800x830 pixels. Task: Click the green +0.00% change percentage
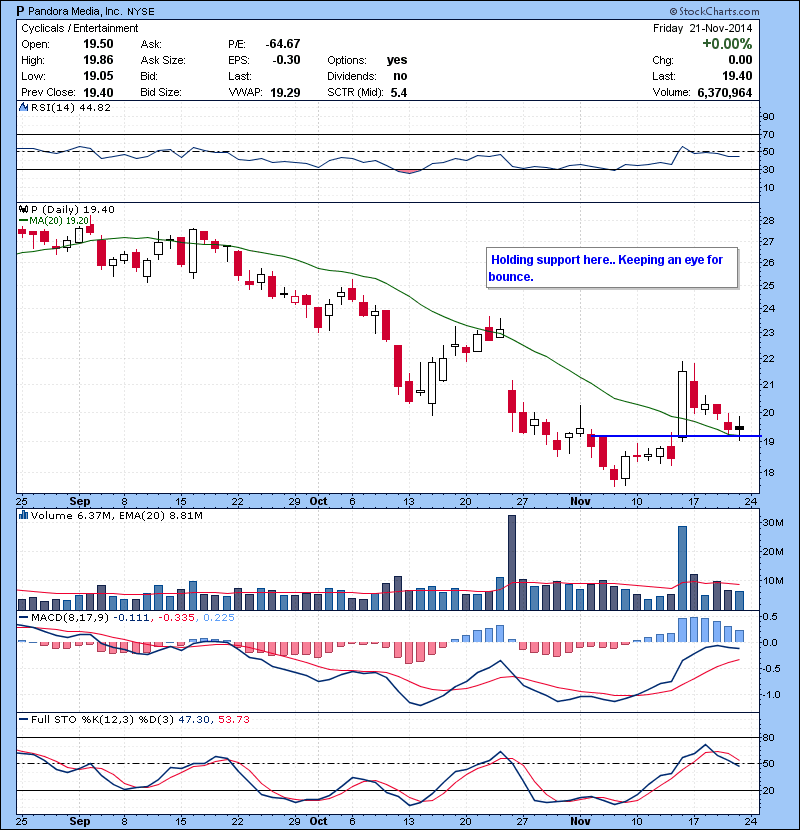click(727, 43)
